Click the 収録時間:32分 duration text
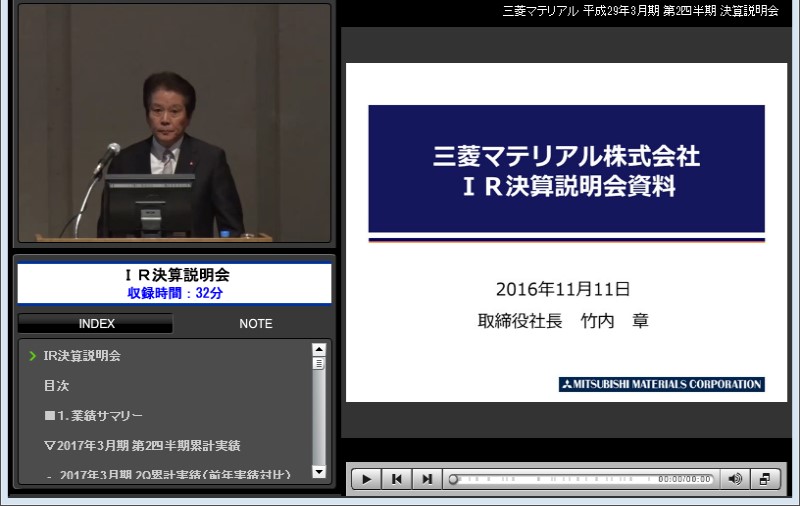Screen dimensions: 800x506 [x=175, y=293]
